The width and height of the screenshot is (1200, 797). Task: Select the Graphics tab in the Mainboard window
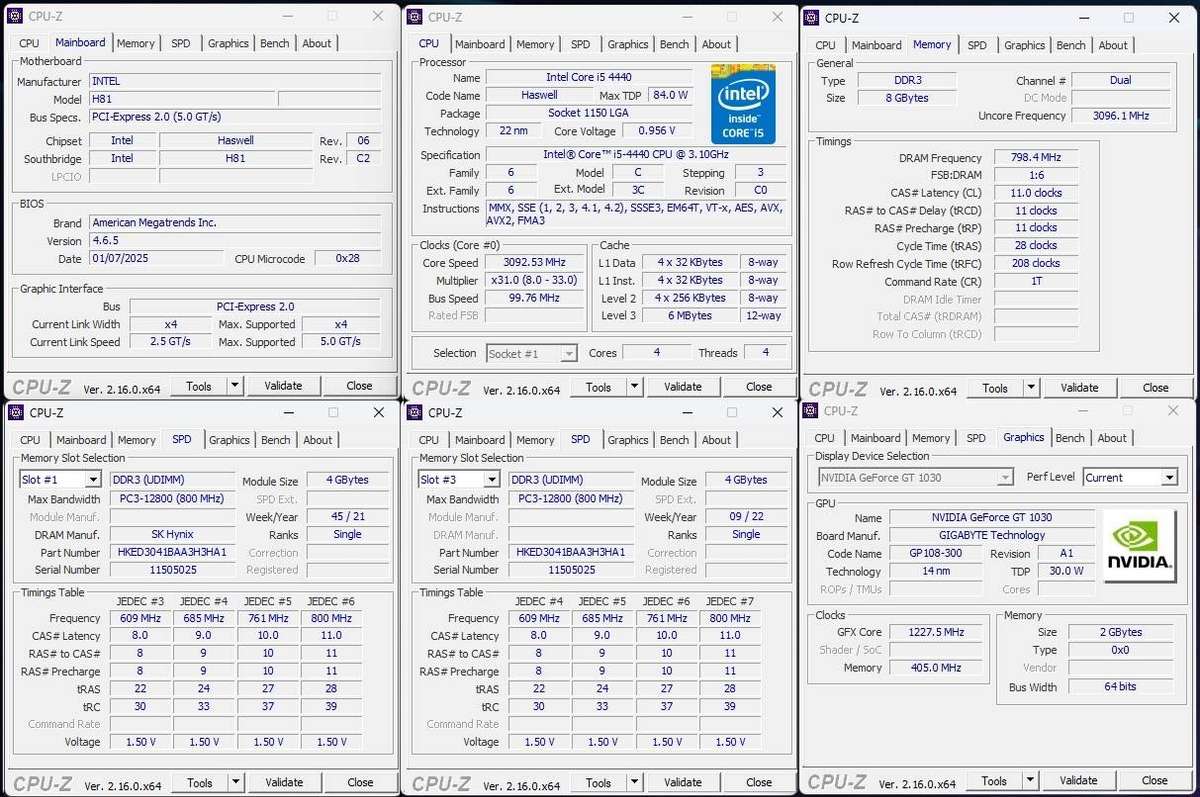[228, 43]
